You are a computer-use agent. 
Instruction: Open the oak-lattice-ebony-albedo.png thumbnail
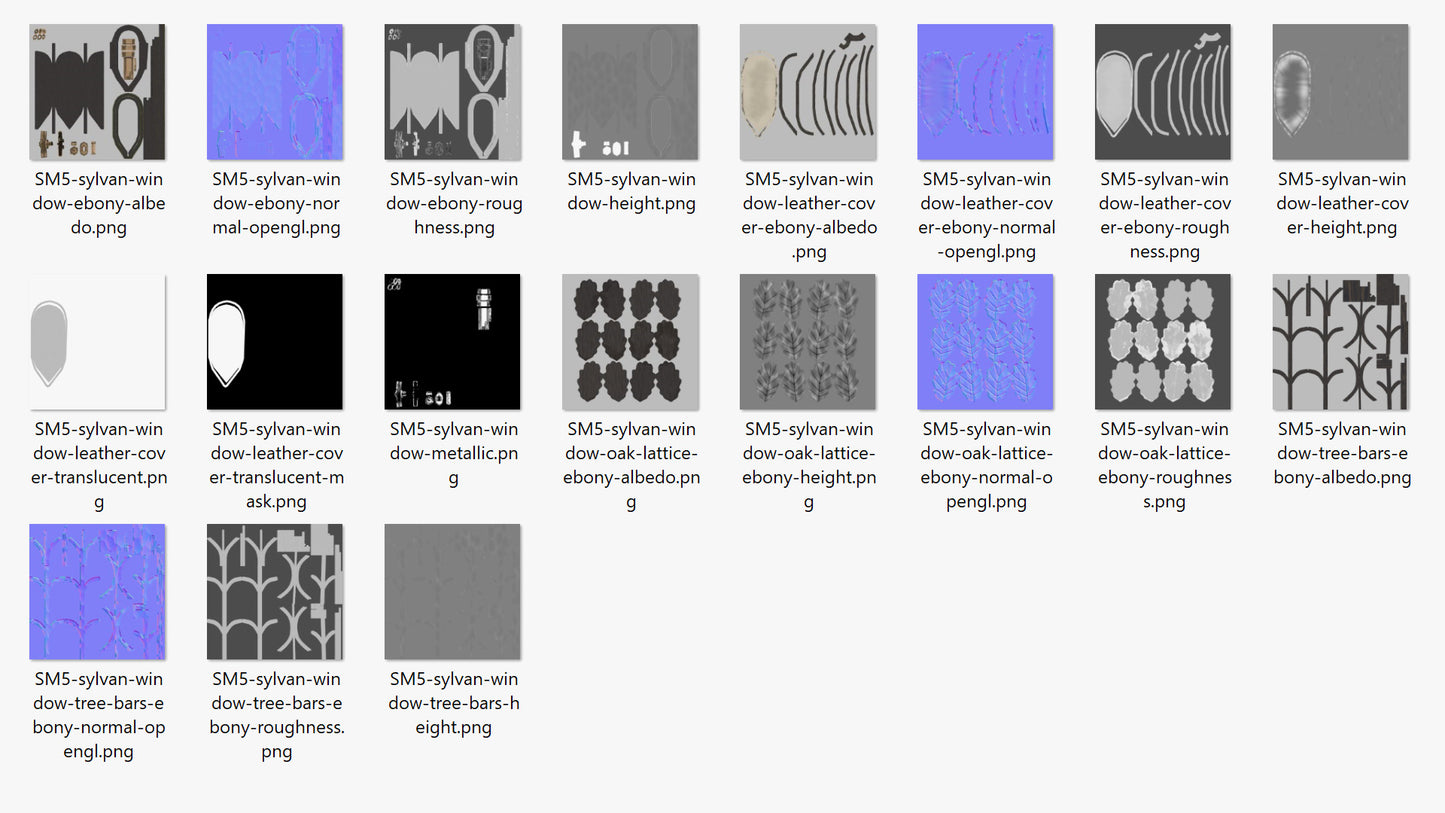[630, 342]
